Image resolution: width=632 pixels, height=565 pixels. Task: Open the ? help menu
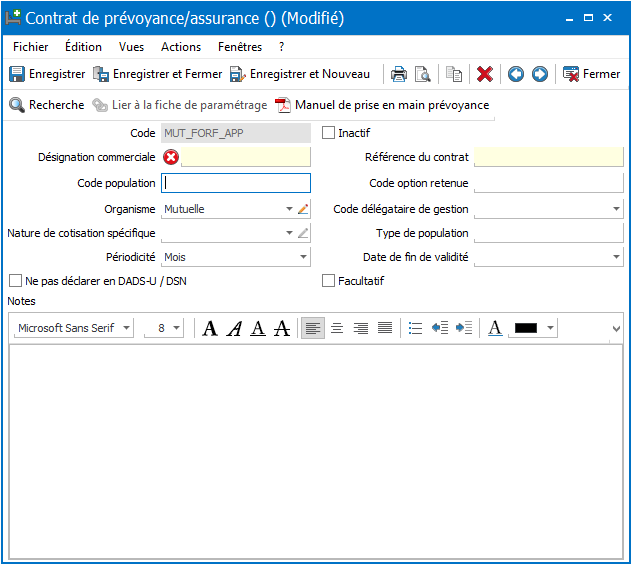point(281,47)
